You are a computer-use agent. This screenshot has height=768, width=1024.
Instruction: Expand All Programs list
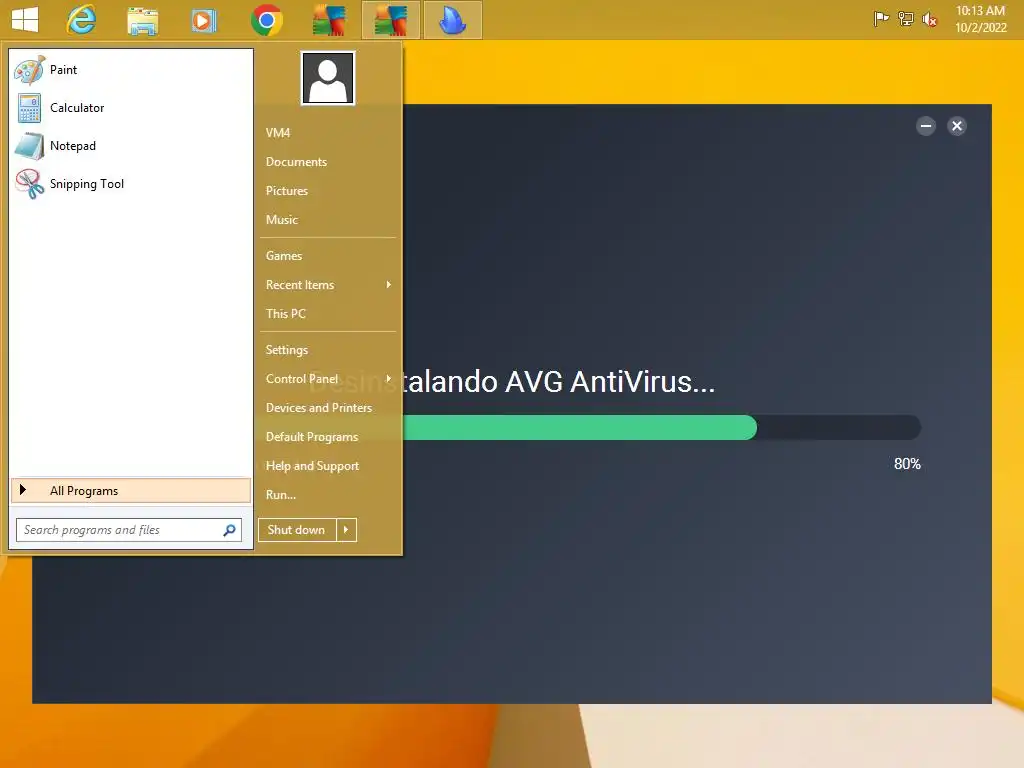(131, 491)
